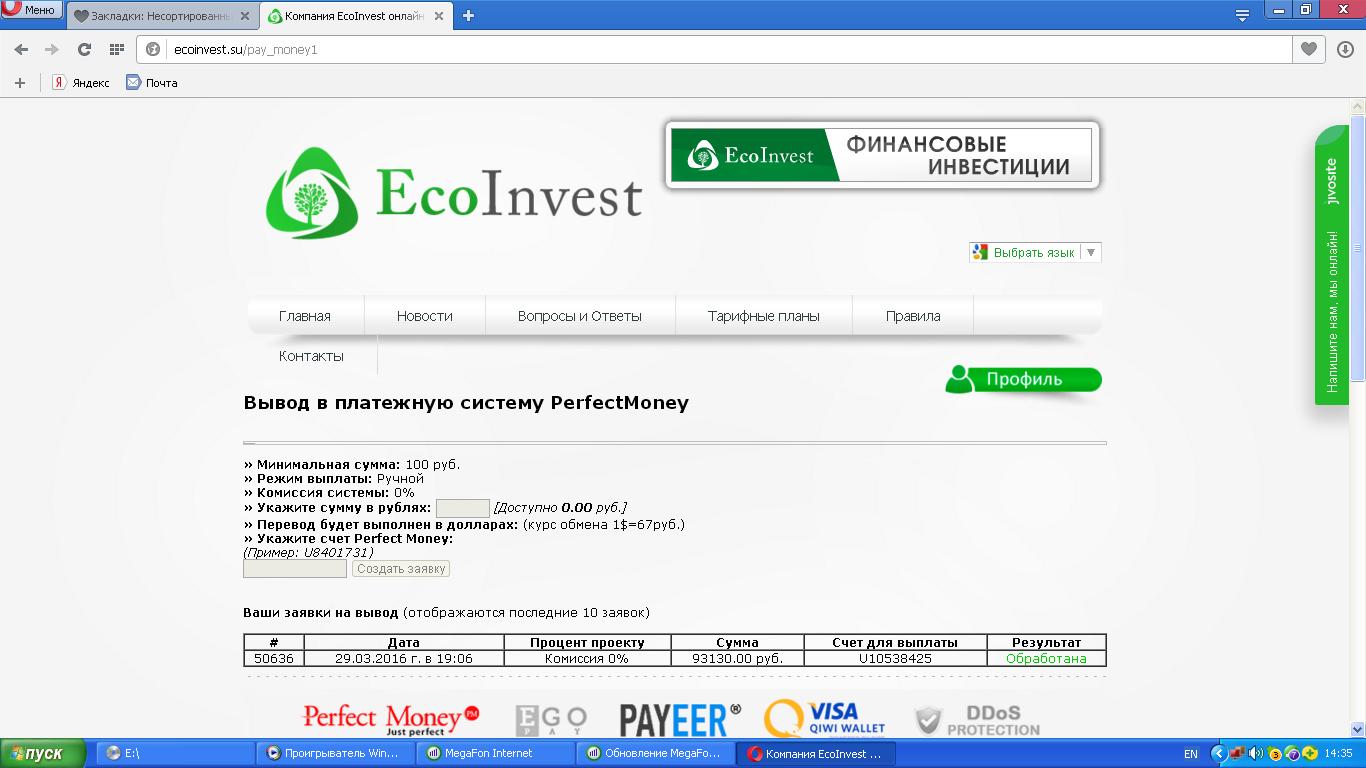The image size is (1366, 768).
Task: Click request number 50636 cell
Action: 274,659
